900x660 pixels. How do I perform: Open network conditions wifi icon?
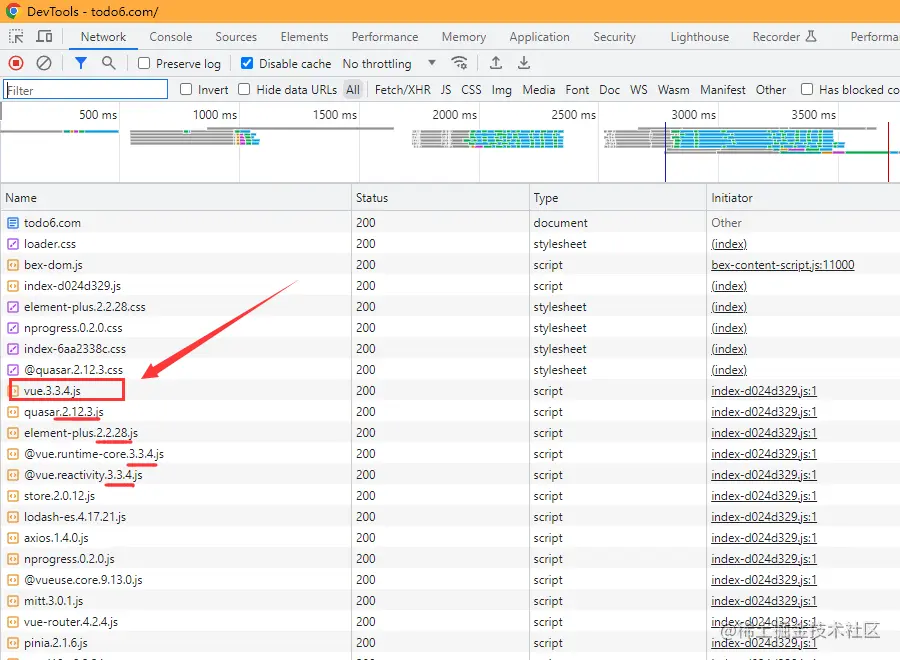coord(459,63)
